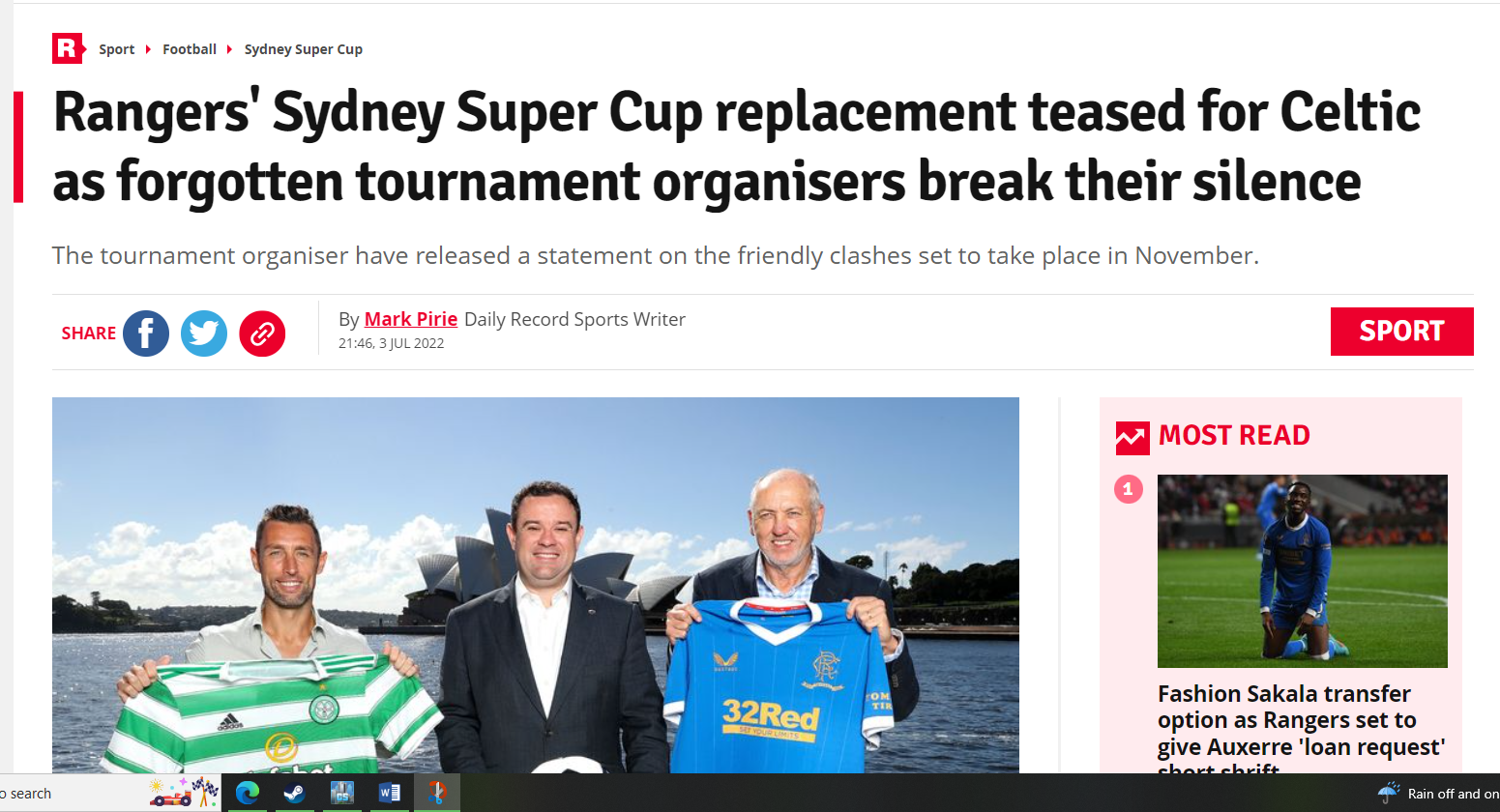Open the rain weather tray icon
1500x812 pixels.
[x=1389, y=793]
